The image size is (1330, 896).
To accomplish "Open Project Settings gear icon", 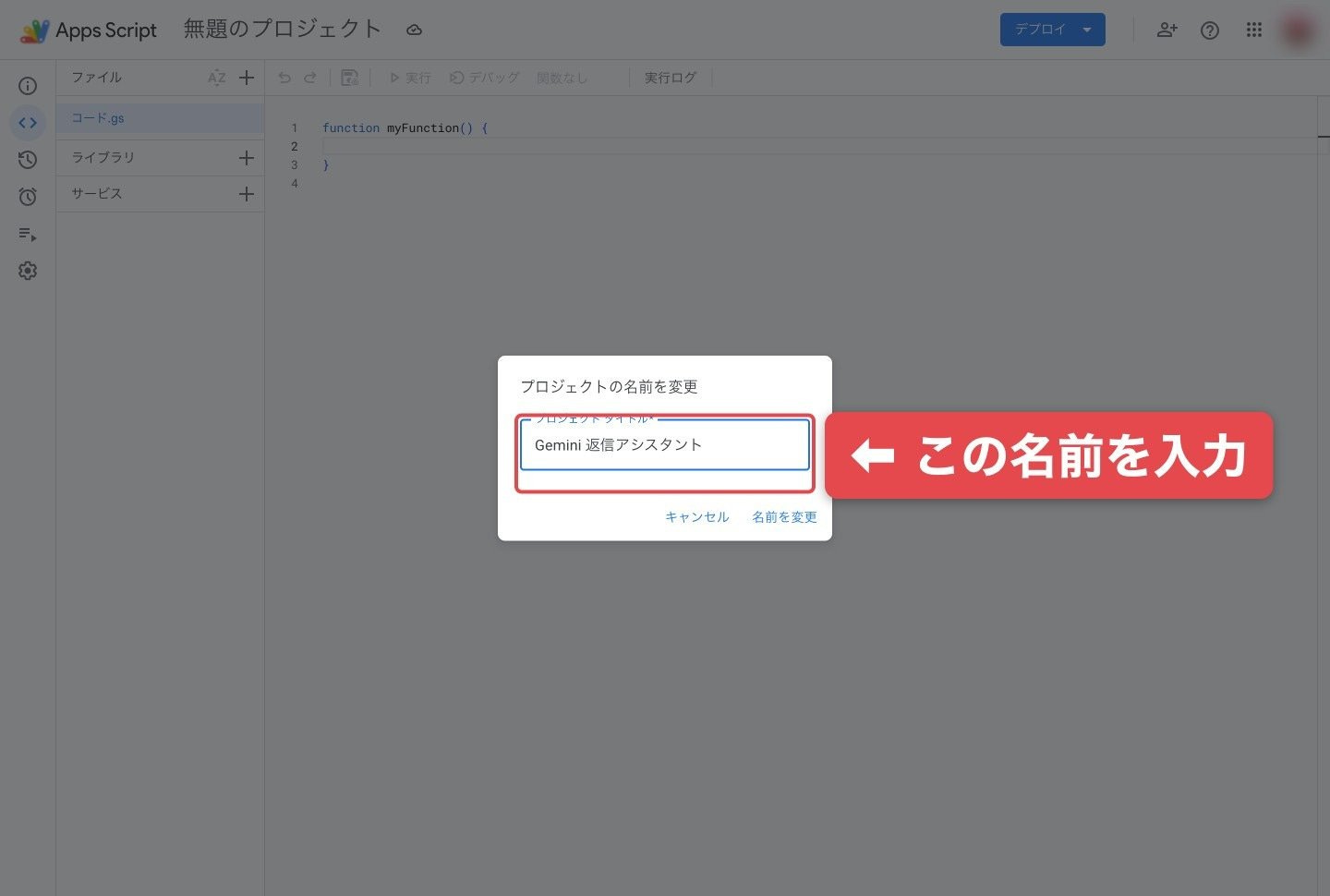I will click(x=28, y=271).
